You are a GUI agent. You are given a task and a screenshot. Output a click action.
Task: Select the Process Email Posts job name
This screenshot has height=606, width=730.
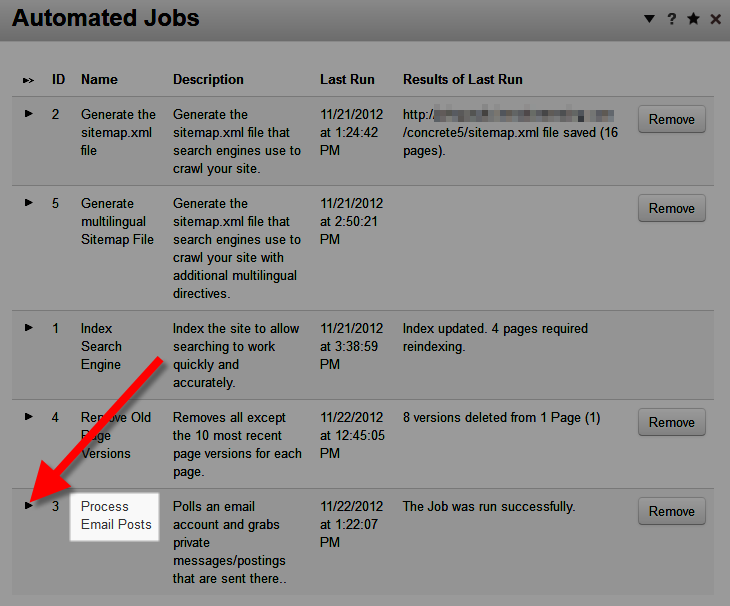(x=115, y=515)
